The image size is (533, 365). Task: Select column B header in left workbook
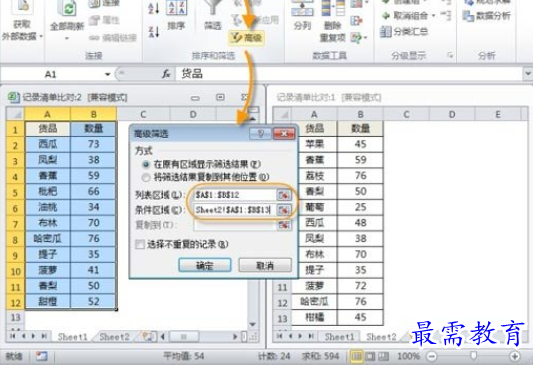coord(93,114)
